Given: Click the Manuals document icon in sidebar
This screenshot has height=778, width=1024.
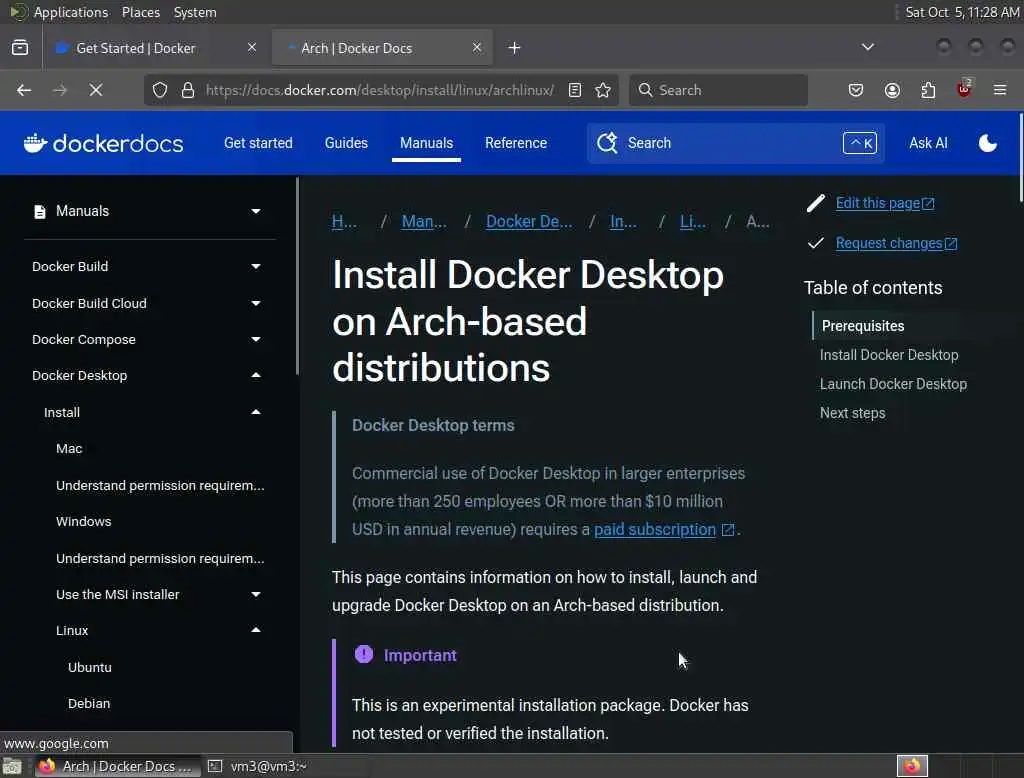Looking at the screenshot, I should 40,212.
